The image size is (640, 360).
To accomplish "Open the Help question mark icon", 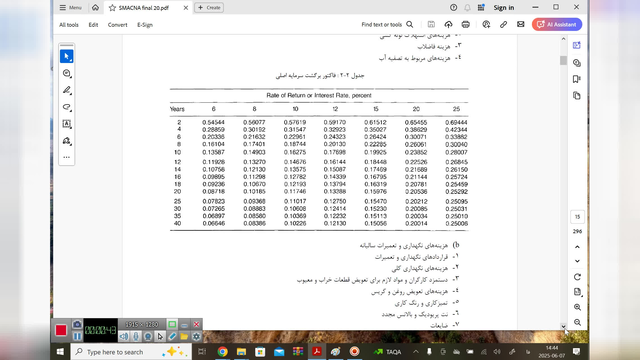I will coord(453,7).
